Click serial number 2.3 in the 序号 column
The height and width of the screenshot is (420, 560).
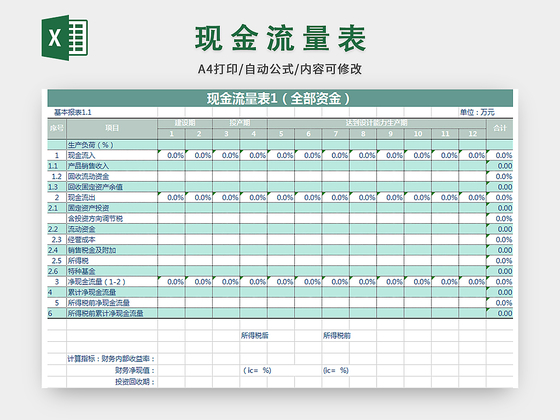pos(56,240)
